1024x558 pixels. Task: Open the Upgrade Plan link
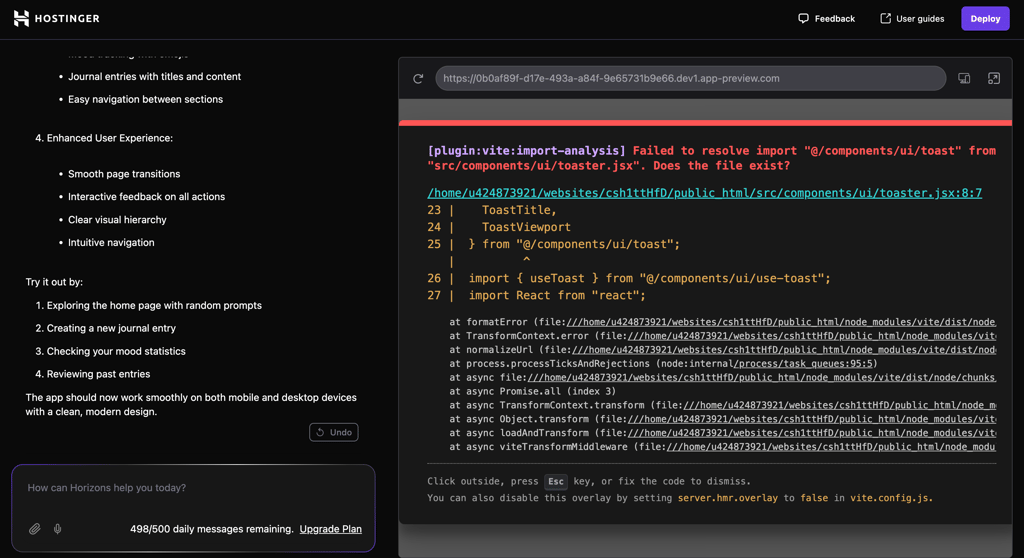pyautogui.click(x=330, y=529)
